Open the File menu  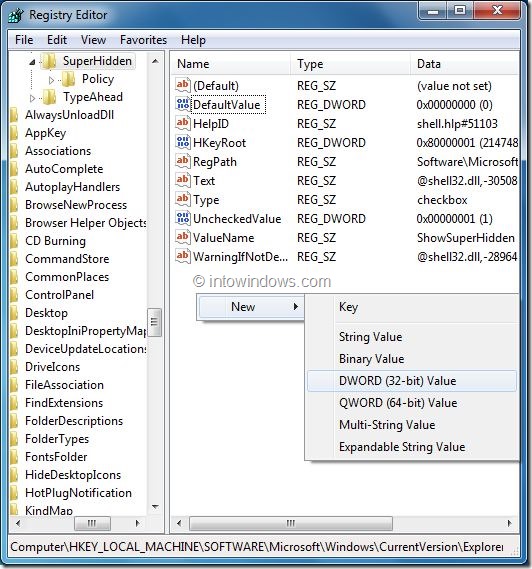[x=24, y=40]
